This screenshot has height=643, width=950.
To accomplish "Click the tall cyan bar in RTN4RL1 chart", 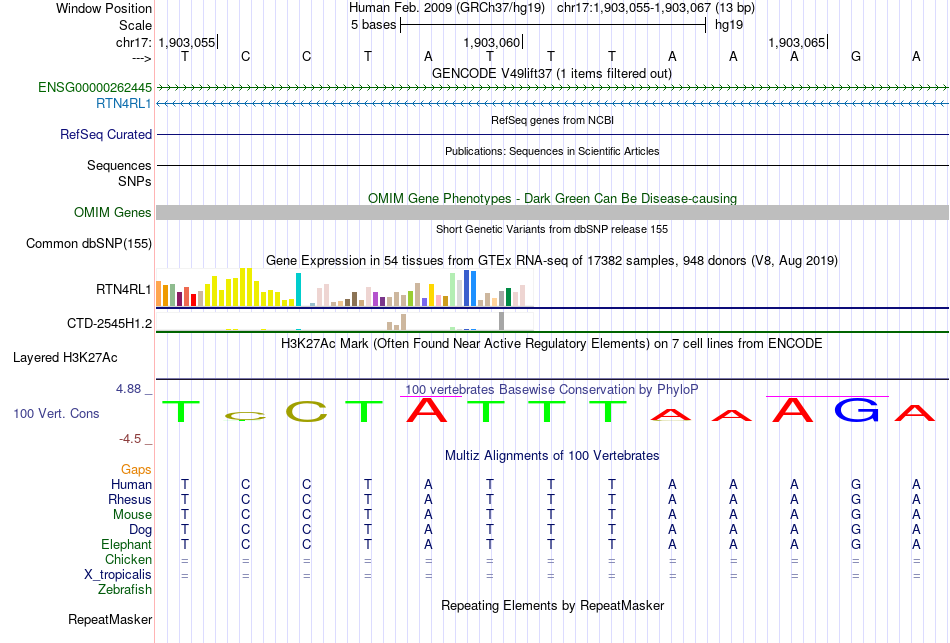I will (298, 290).
